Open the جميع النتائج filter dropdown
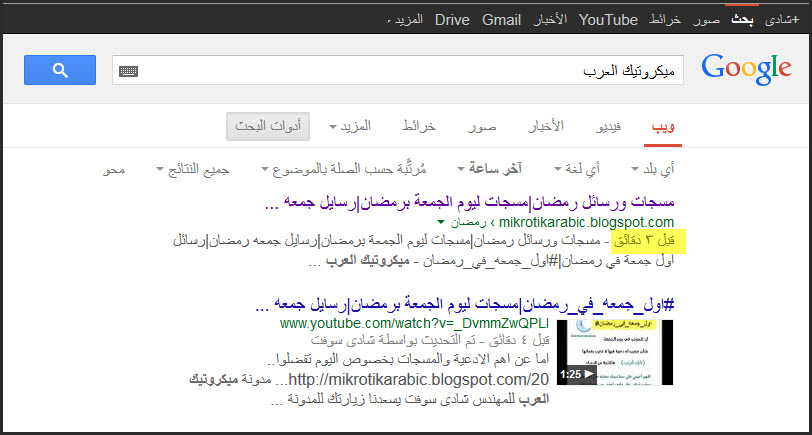This screenshot has width=812, height=435. 193,169
